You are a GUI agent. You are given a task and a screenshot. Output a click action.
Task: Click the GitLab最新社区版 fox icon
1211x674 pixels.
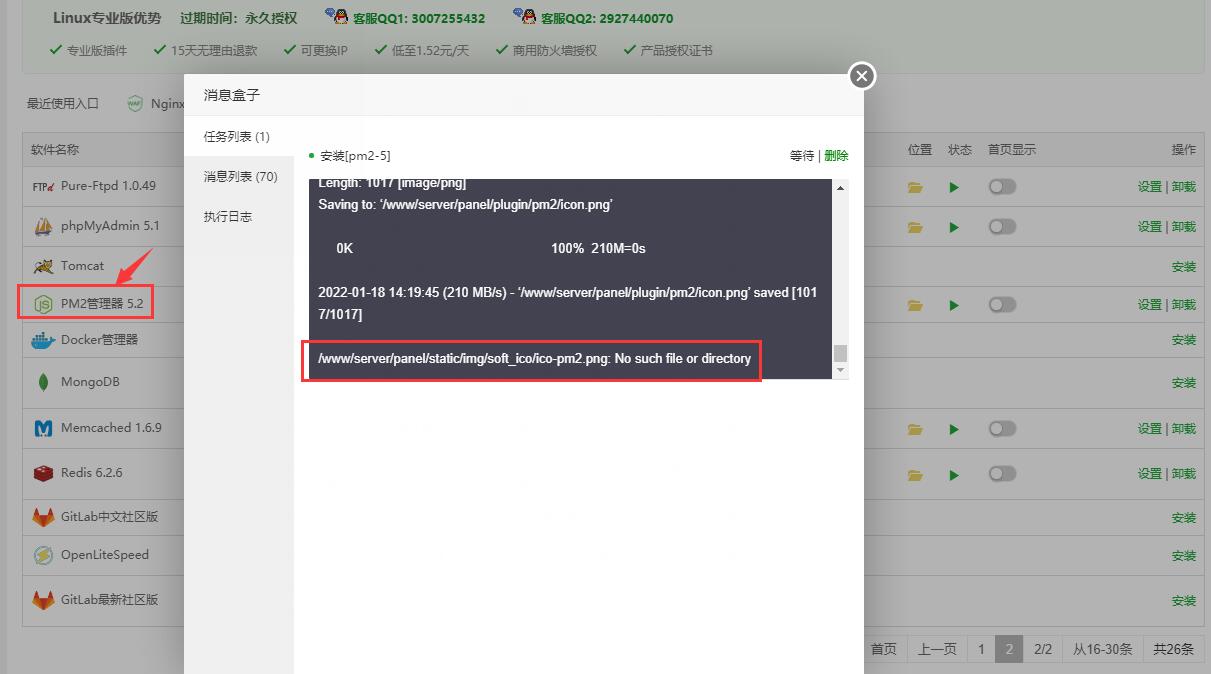(43, 600)
